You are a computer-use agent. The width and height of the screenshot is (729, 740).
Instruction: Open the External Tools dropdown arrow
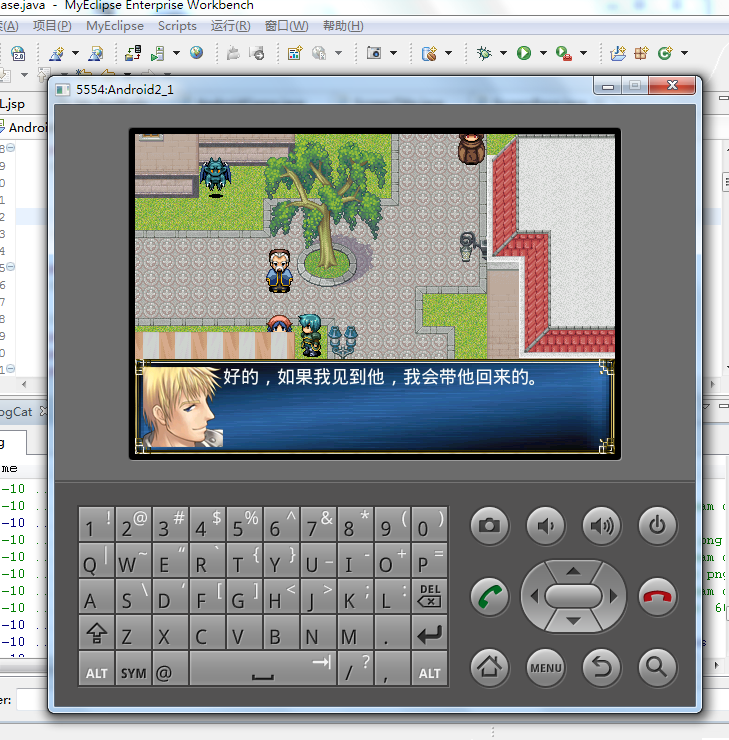[584, 53]
